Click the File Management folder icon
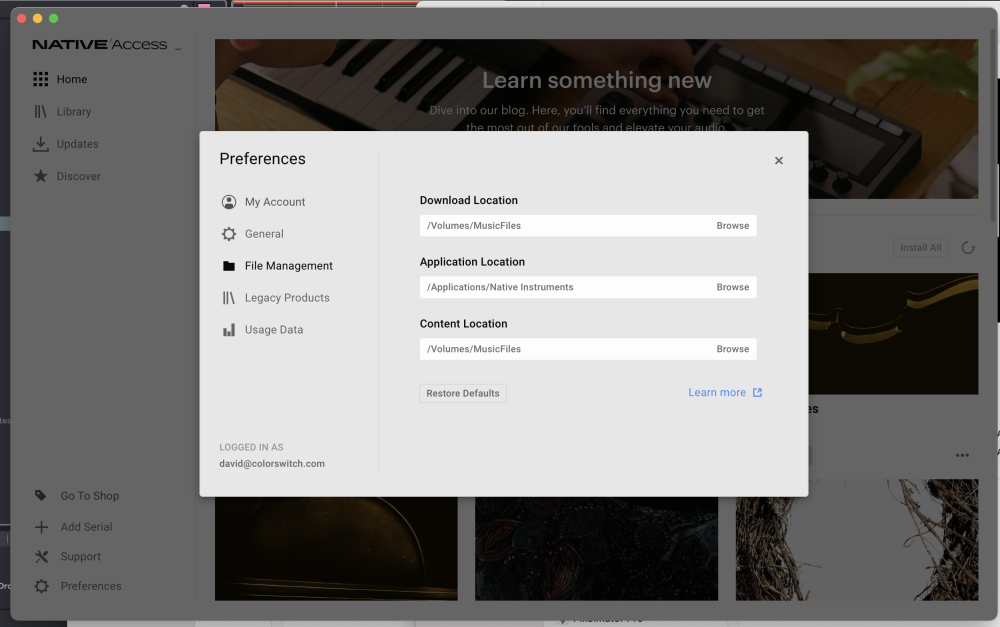The height and width of the screenshot is (627, 1000). 229,266
